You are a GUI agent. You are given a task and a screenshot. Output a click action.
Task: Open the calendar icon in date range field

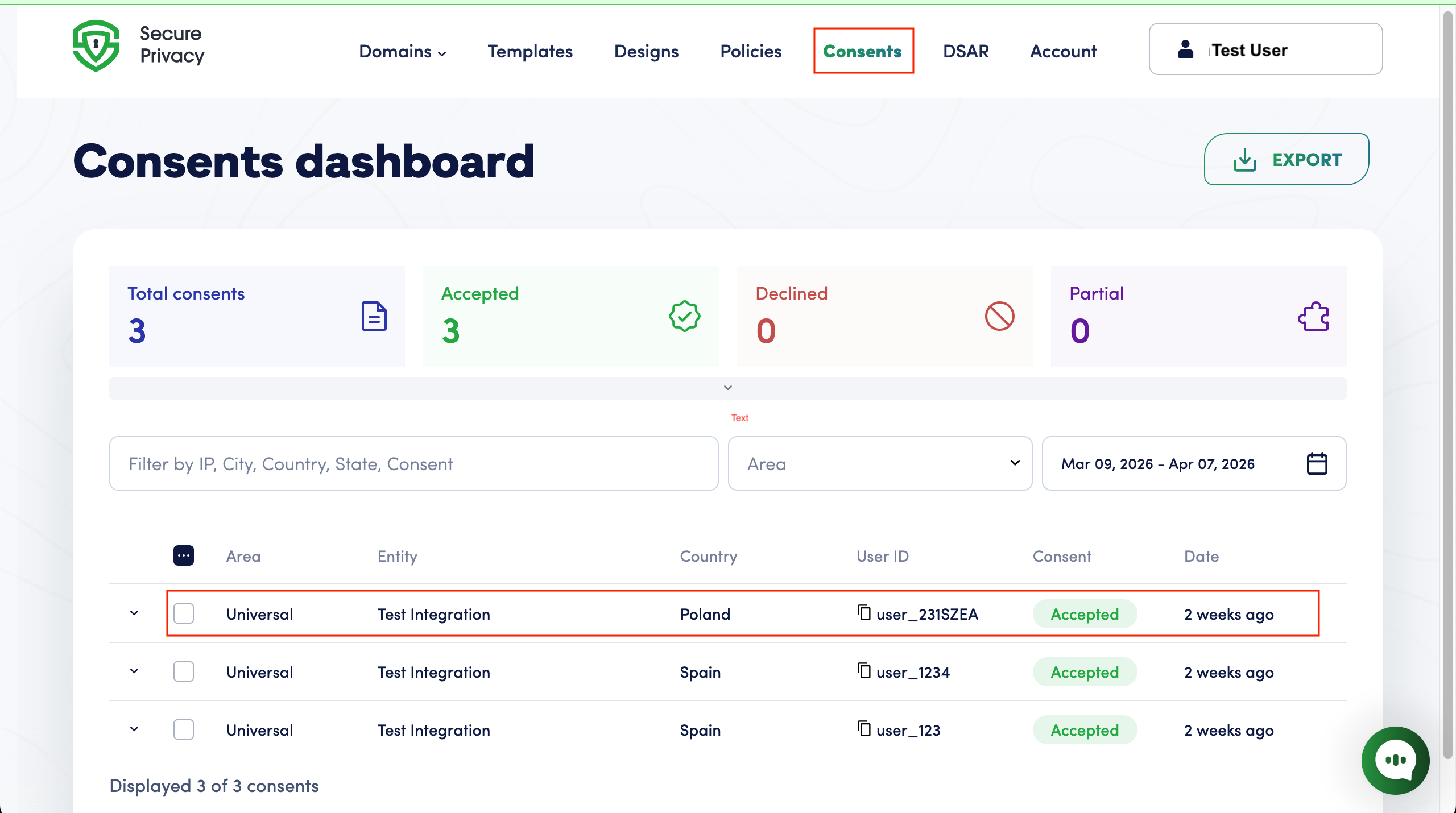(1317, 463)
